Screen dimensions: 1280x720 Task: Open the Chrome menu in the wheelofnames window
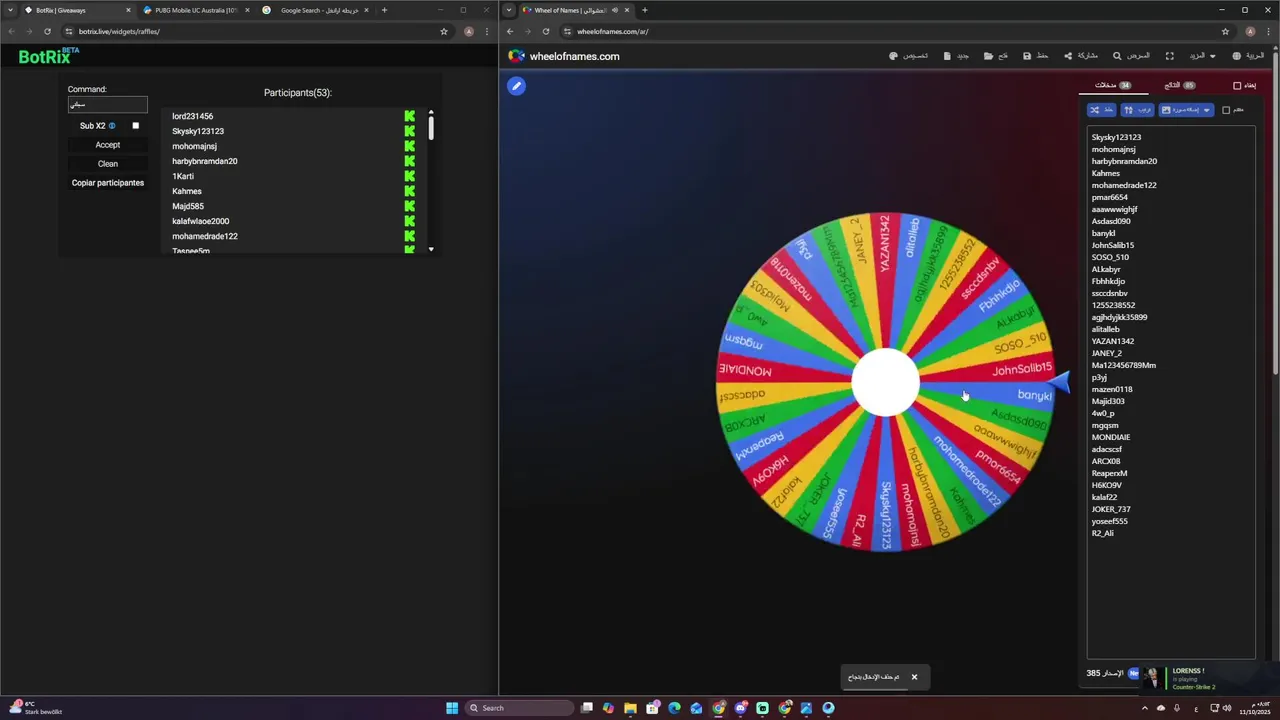coord(1268,31)
